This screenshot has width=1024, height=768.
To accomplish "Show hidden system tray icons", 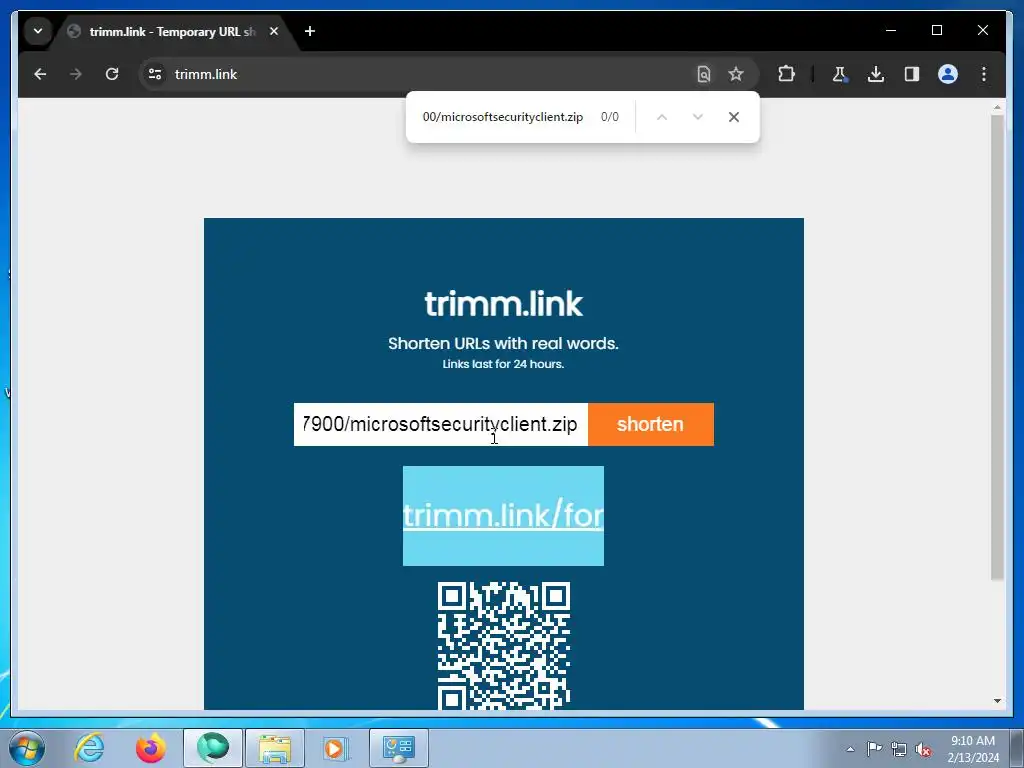I will coord(850,749).
